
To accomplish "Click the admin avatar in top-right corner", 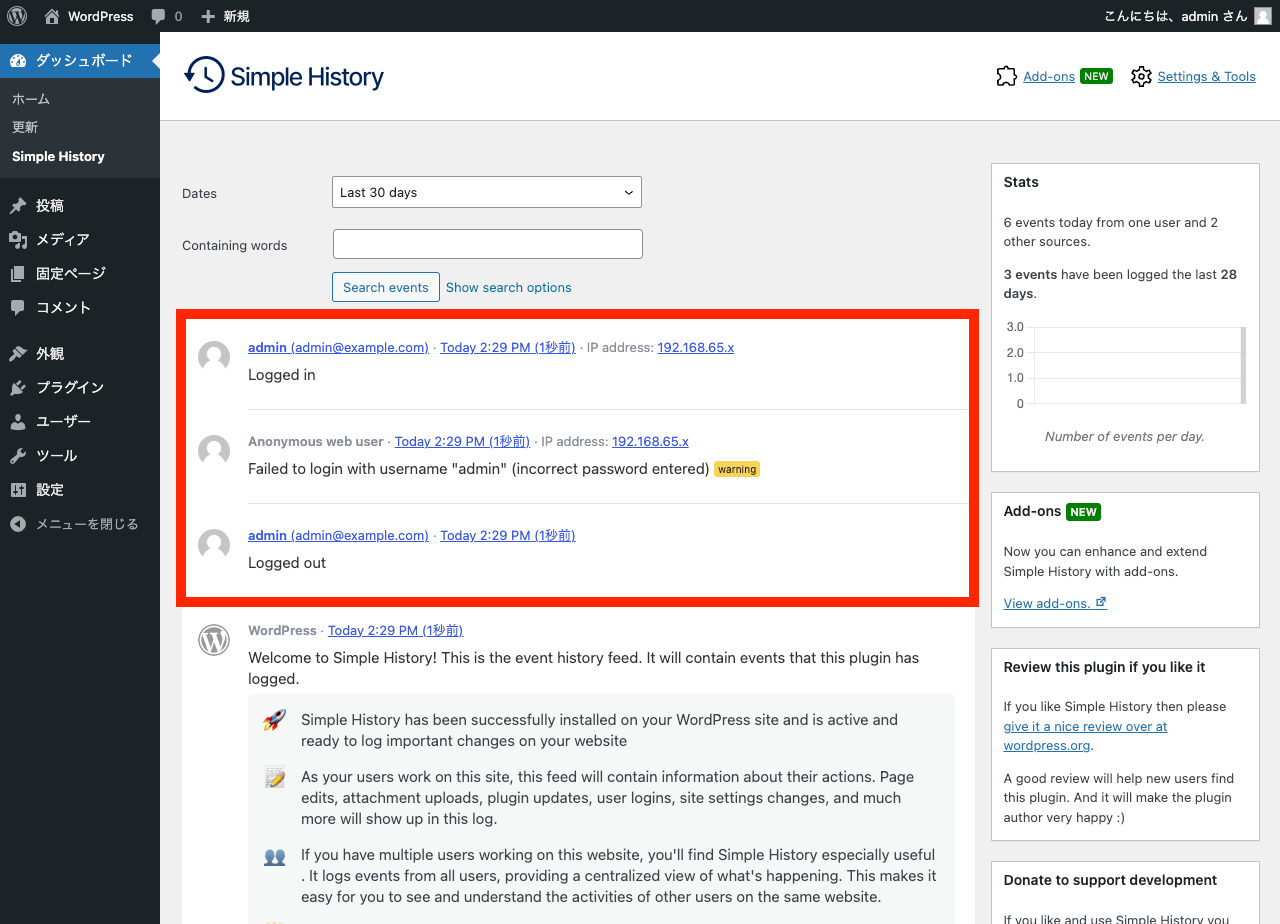I will [1263, 16].
